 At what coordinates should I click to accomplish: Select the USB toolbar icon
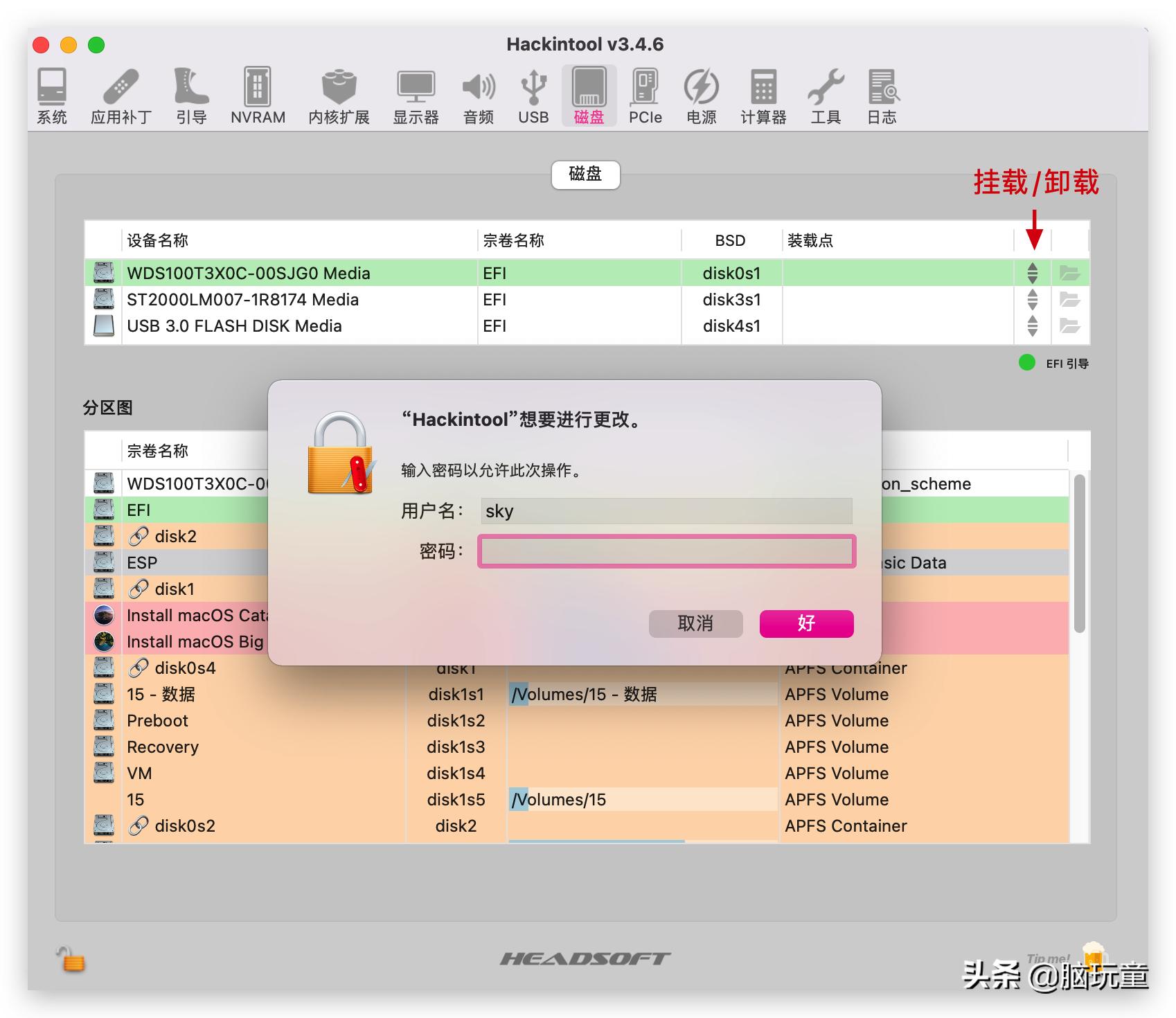tap(533, 96)
